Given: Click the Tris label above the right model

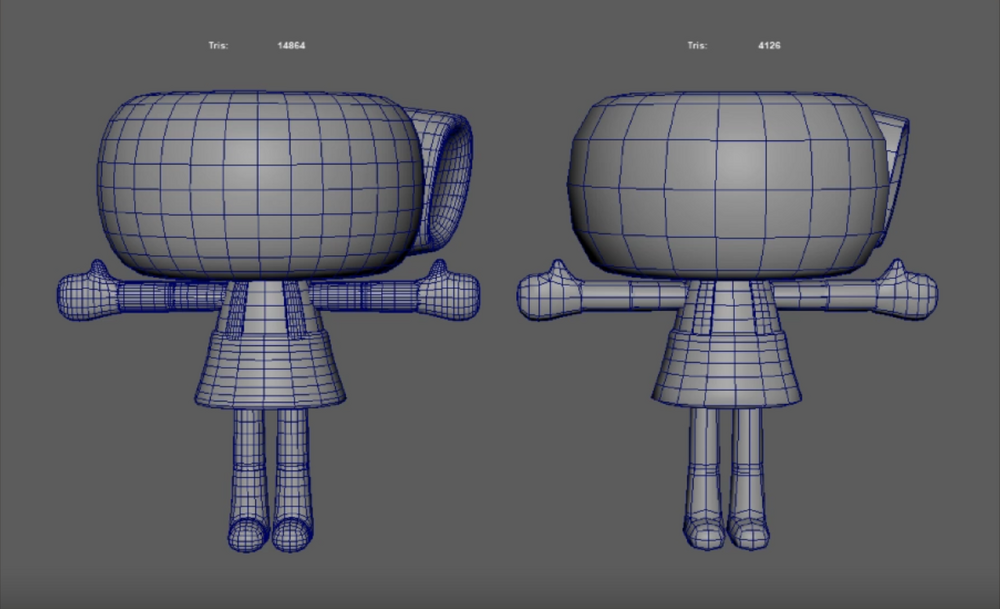Looking at the screenshot, I should [x=697, y=46].
